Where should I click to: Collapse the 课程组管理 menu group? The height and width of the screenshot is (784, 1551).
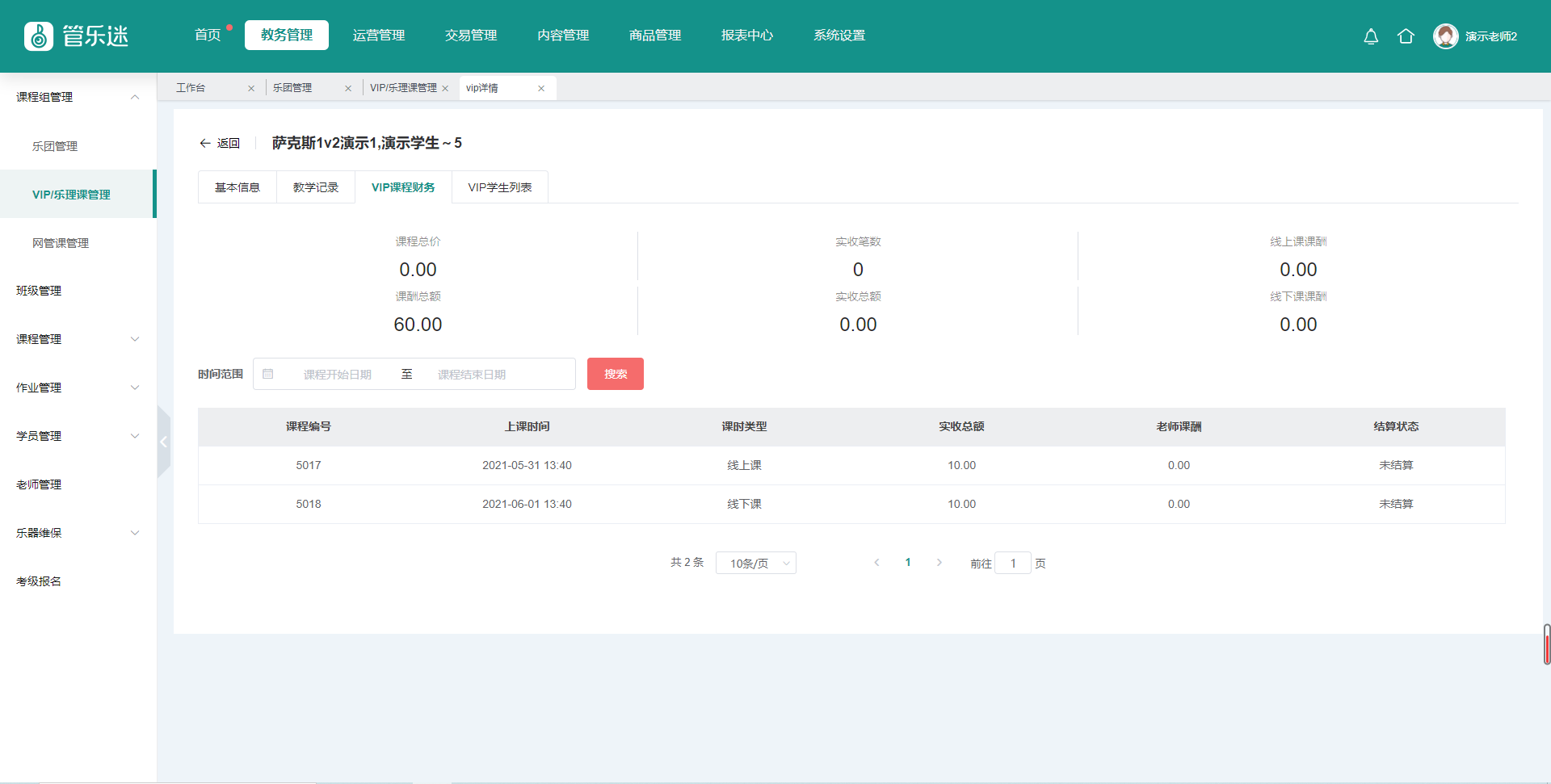point(135,97)
